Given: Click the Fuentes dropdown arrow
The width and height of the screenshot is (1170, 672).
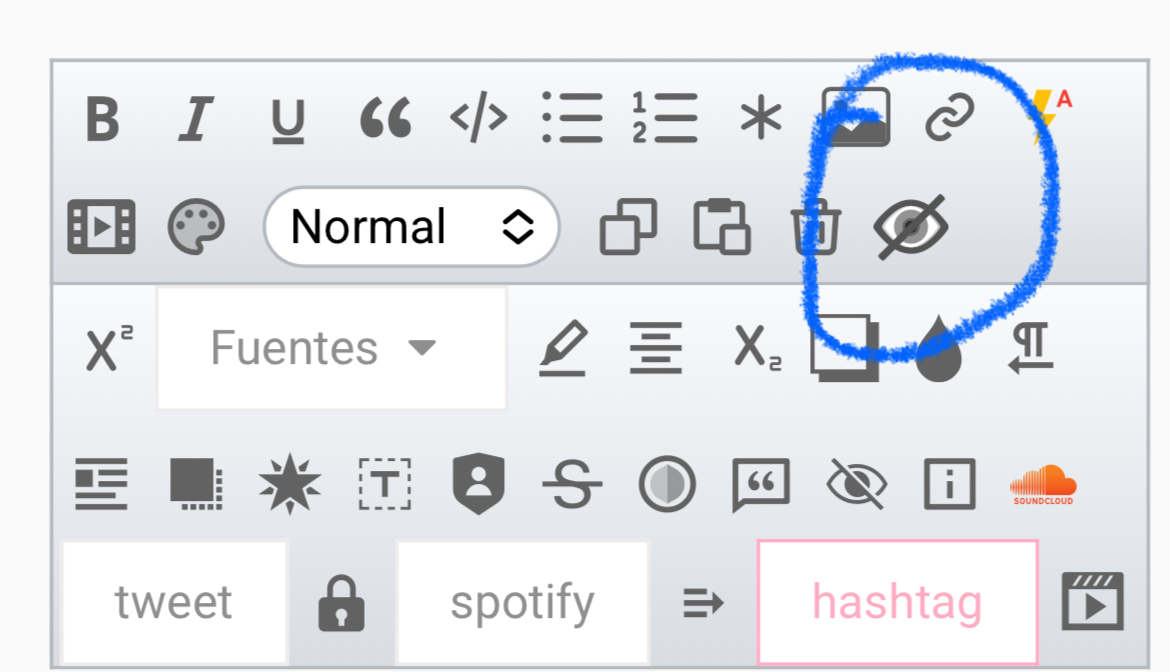Looking at the screenshot, I should tap(422, 348).
